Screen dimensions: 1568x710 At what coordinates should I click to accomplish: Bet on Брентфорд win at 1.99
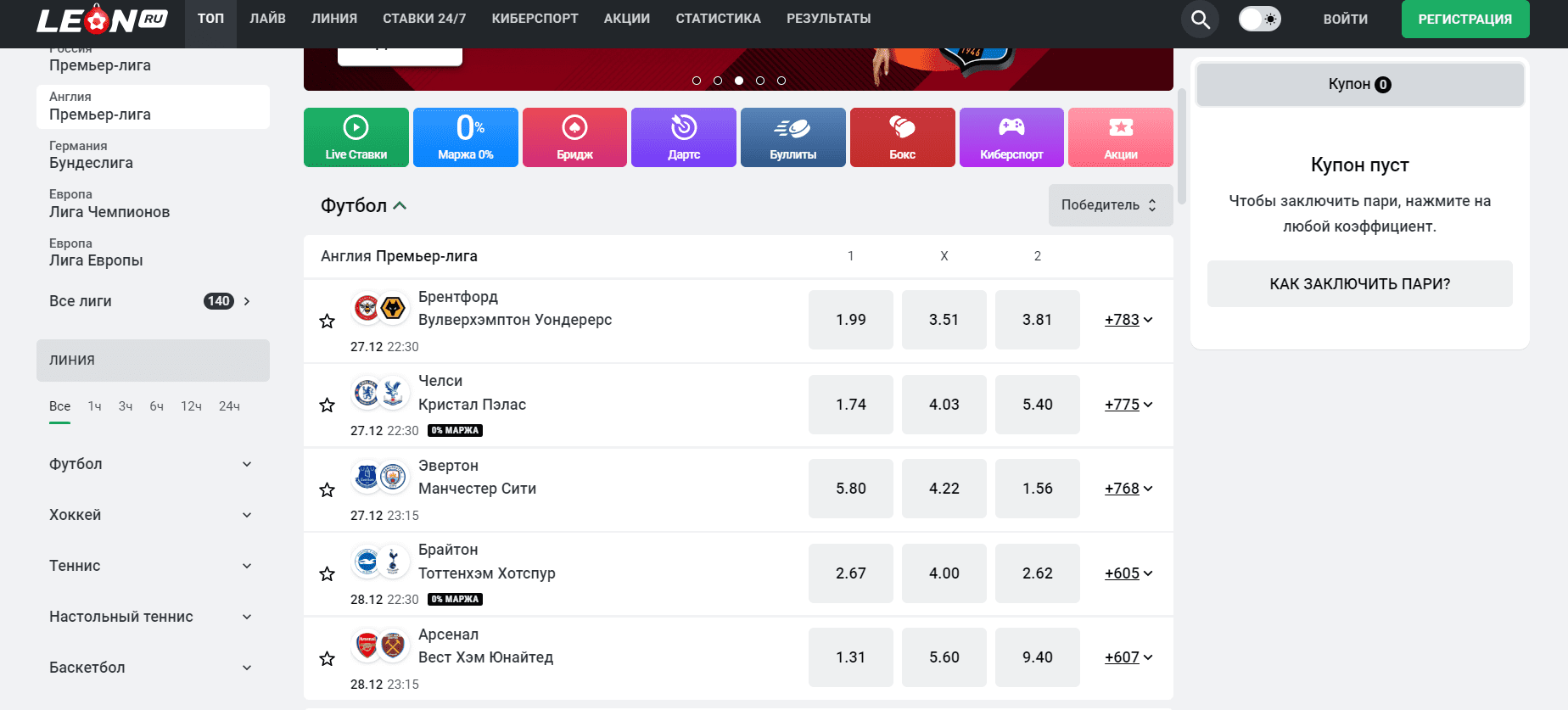(851, 320)
